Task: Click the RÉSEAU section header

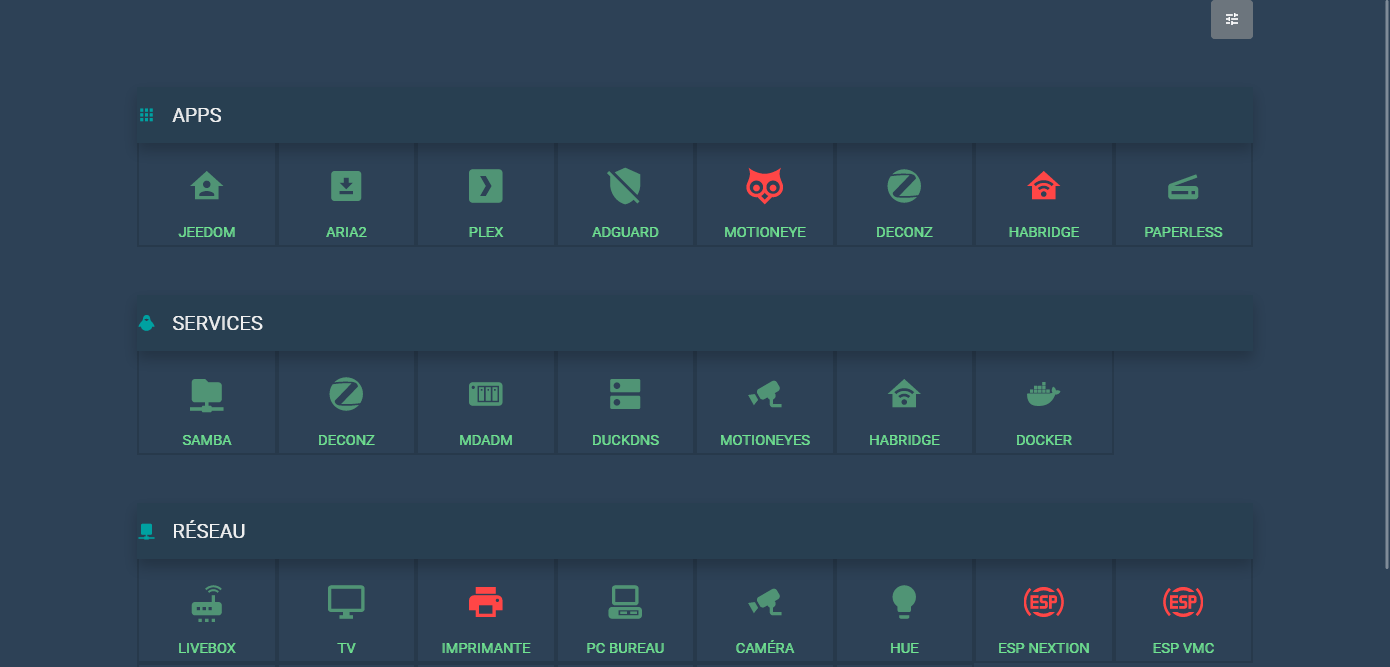Action: coord(695,531)
